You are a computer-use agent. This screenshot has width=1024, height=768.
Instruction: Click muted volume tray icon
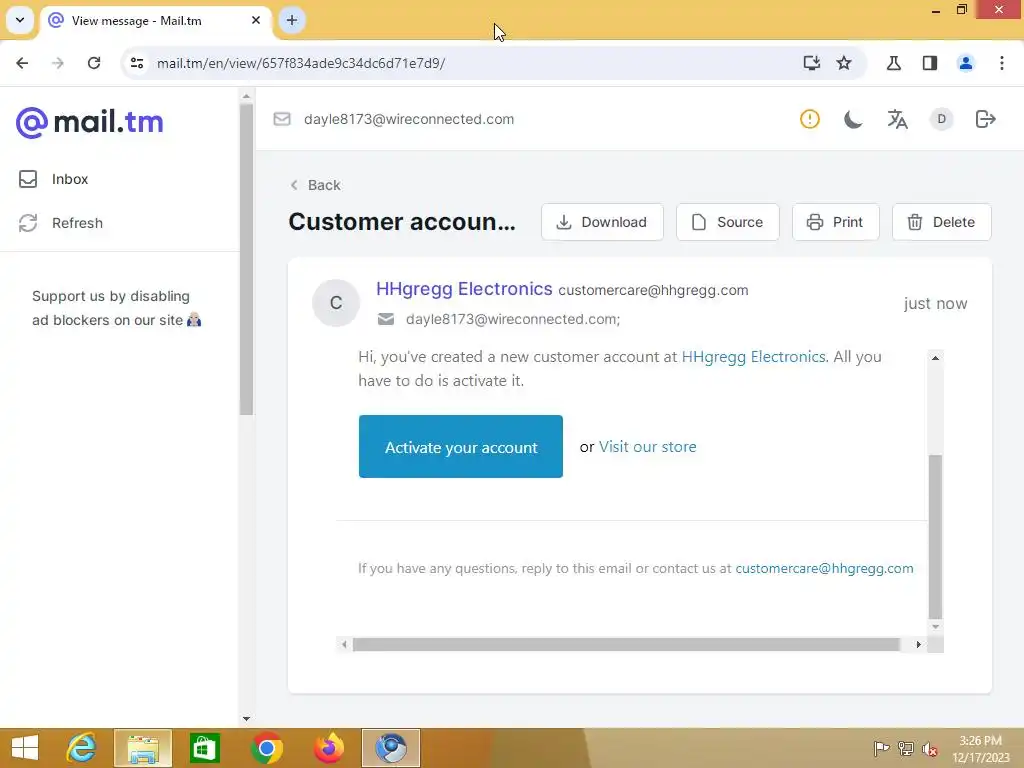pos(930,749)
